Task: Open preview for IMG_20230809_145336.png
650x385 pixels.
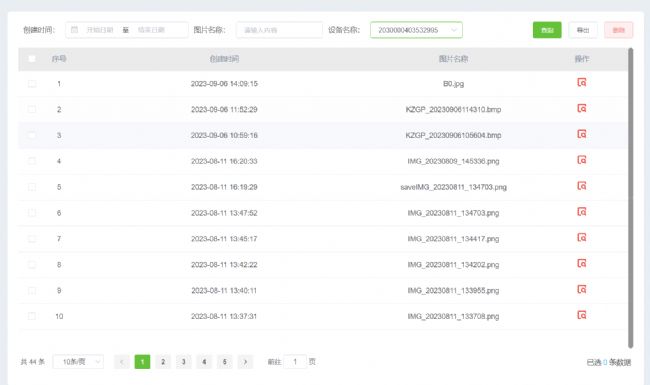Action: pyautogui.click(x=582, y=160)
